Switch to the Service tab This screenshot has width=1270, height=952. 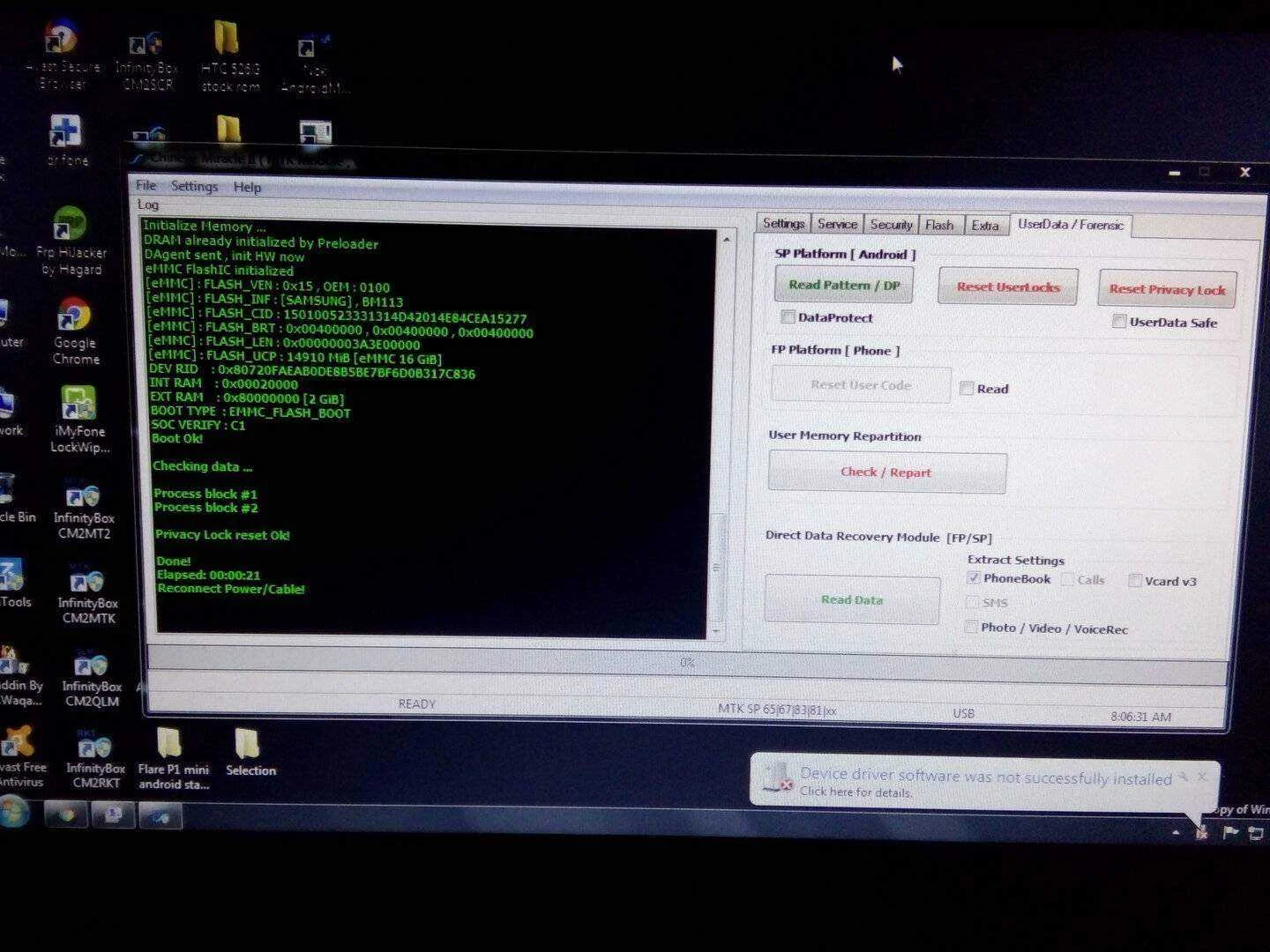point(837,224)
